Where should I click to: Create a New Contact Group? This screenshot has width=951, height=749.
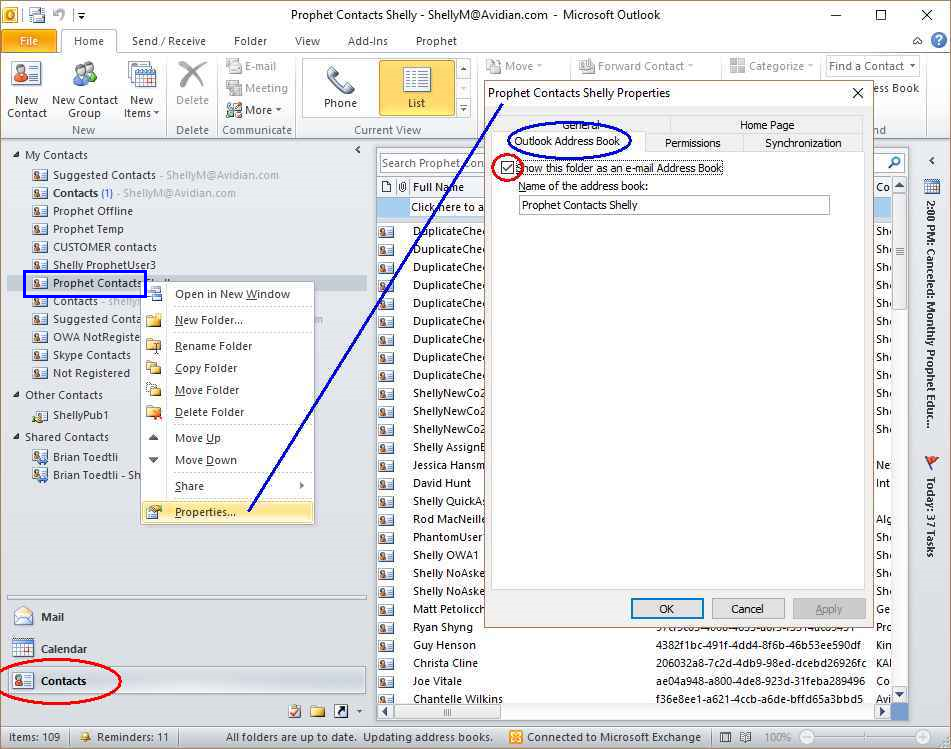click(x=85, y=90)
